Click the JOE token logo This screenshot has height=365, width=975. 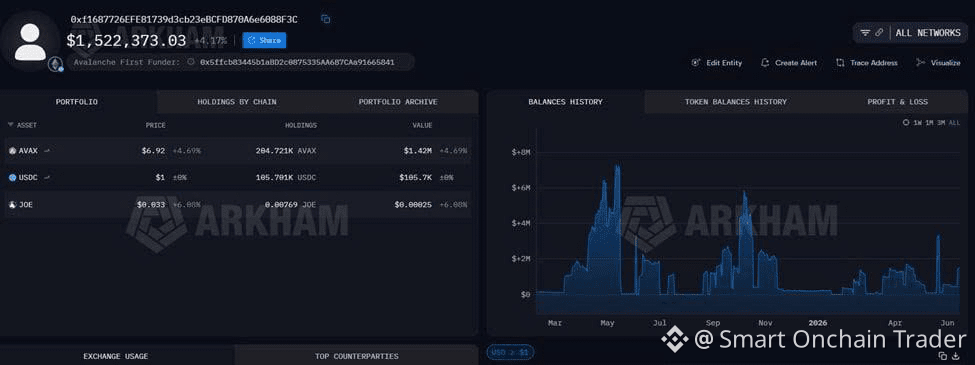(12, 204)
